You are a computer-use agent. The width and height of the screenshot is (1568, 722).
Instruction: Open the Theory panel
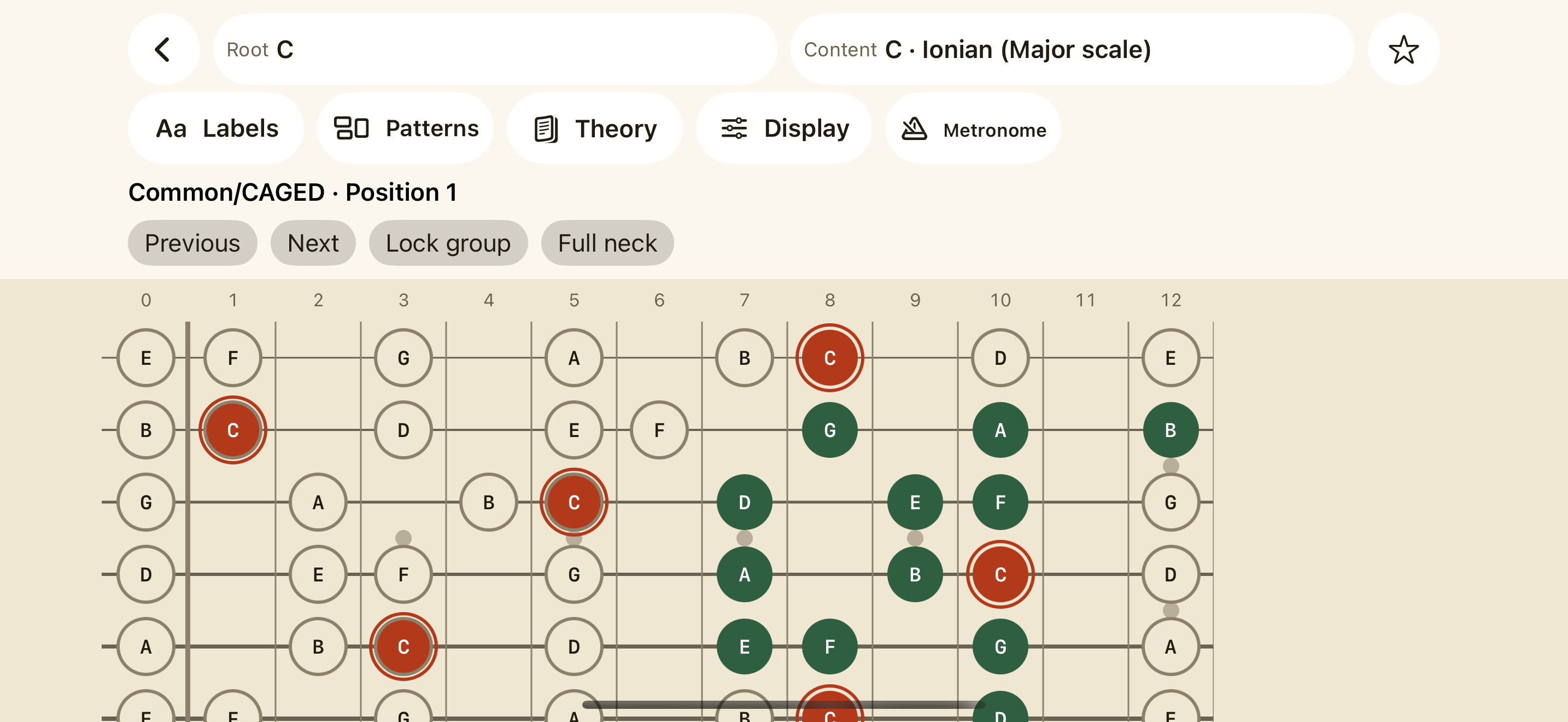coord(594,128)
